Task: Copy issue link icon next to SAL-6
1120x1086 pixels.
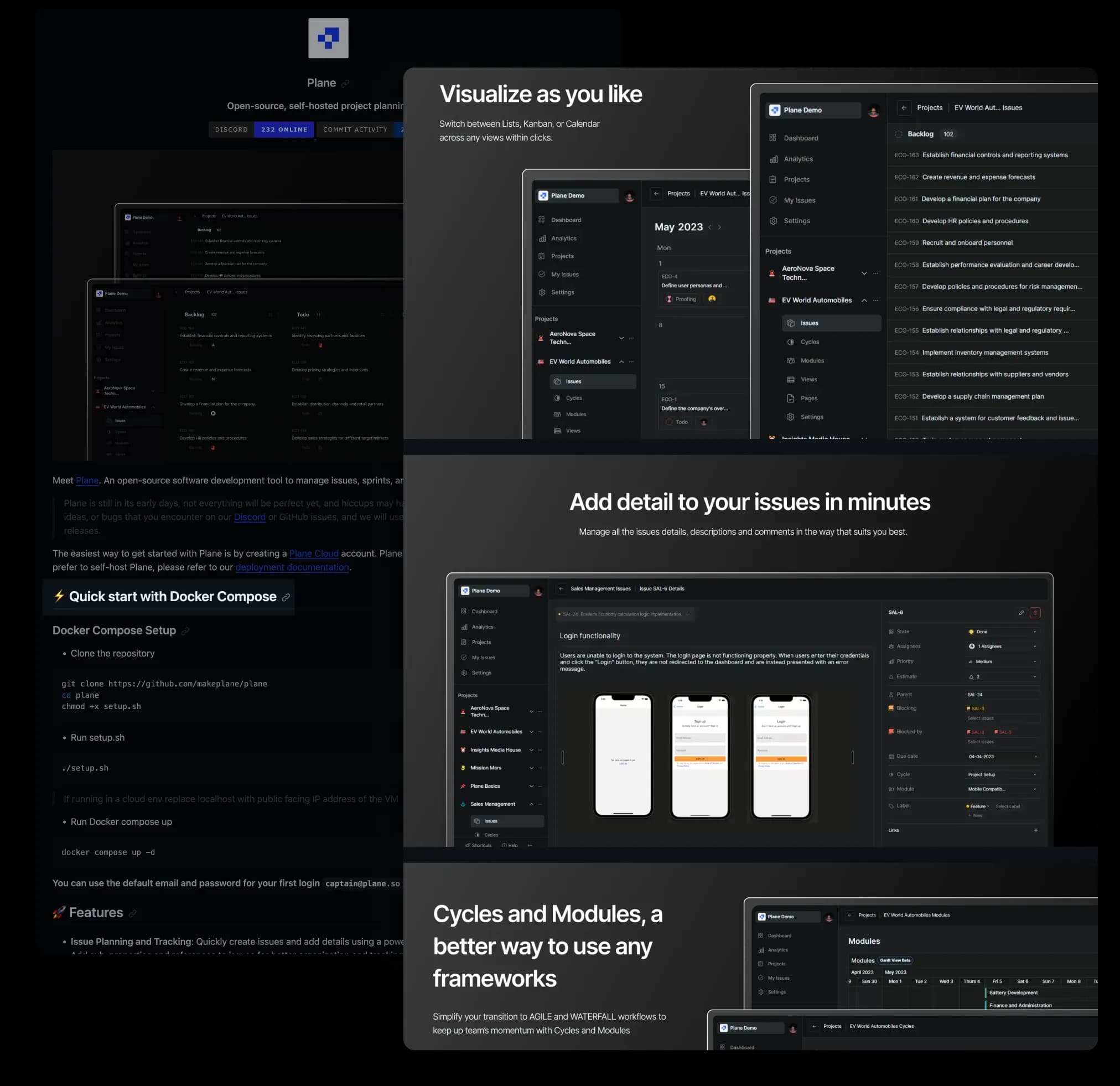Action: 1020,613
